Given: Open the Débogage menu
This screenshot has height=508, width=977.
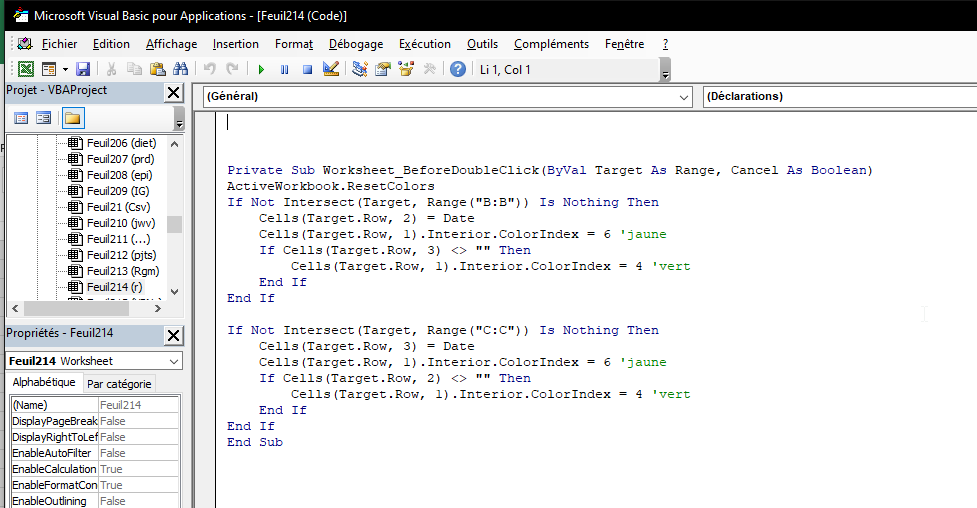Looking at the screenshot, I should 355,44.
